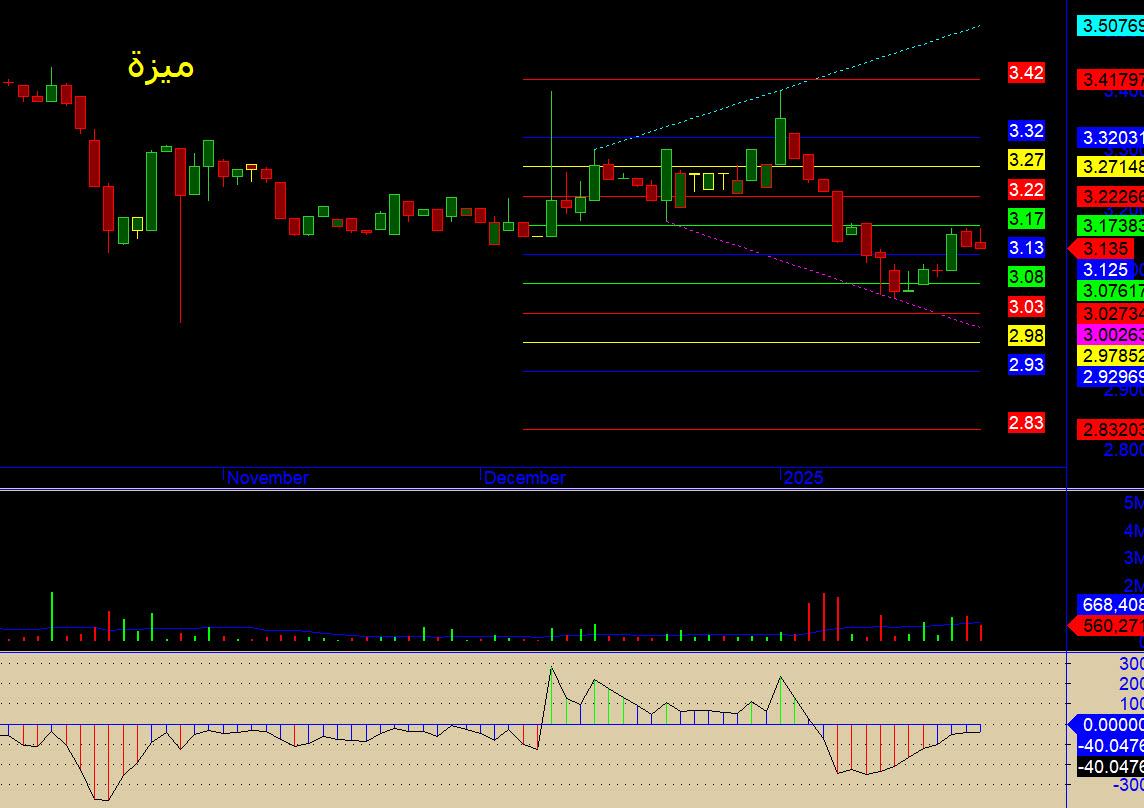The height and width of the screenshot is (808, 1144).
Task: Select the red 2.83 level label
Action: click(1026, 423)
